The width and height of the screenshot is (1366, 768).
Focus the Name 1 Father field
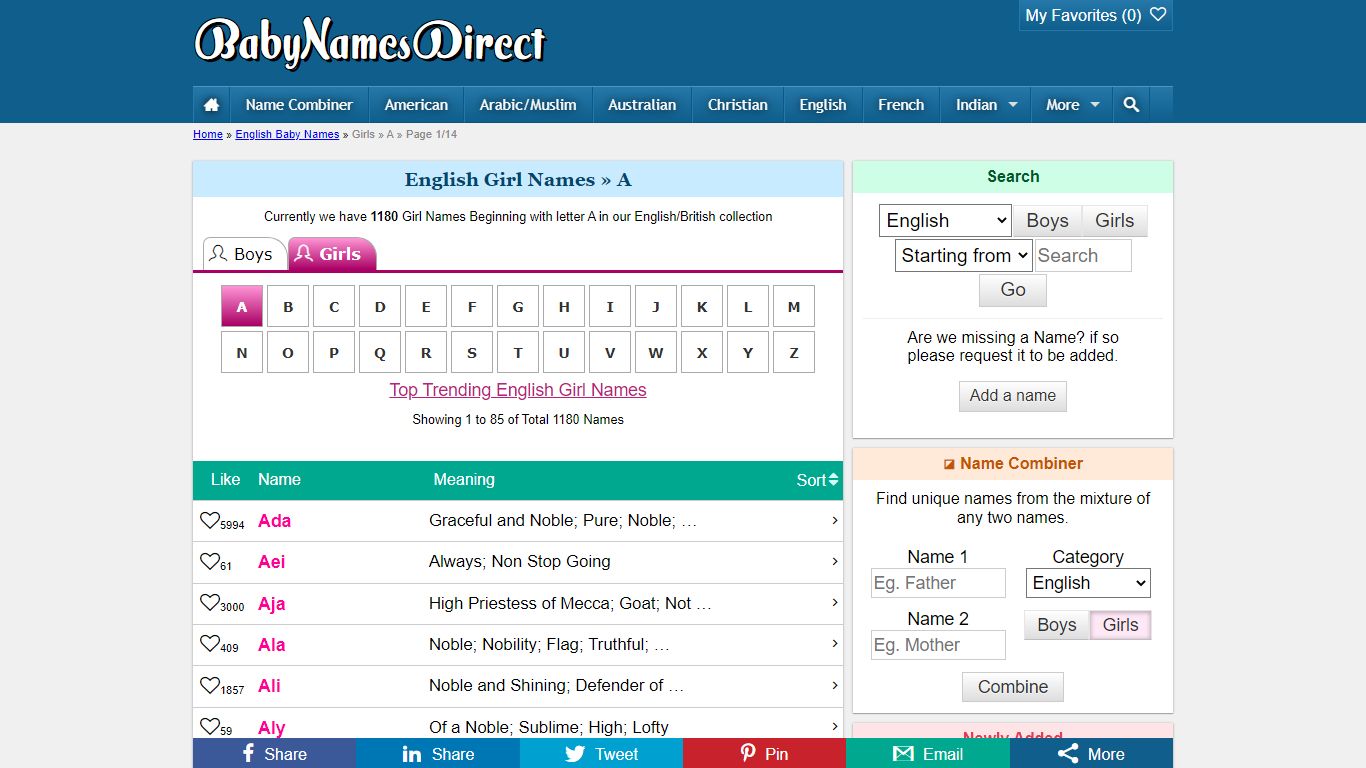[x=938, y=583]
